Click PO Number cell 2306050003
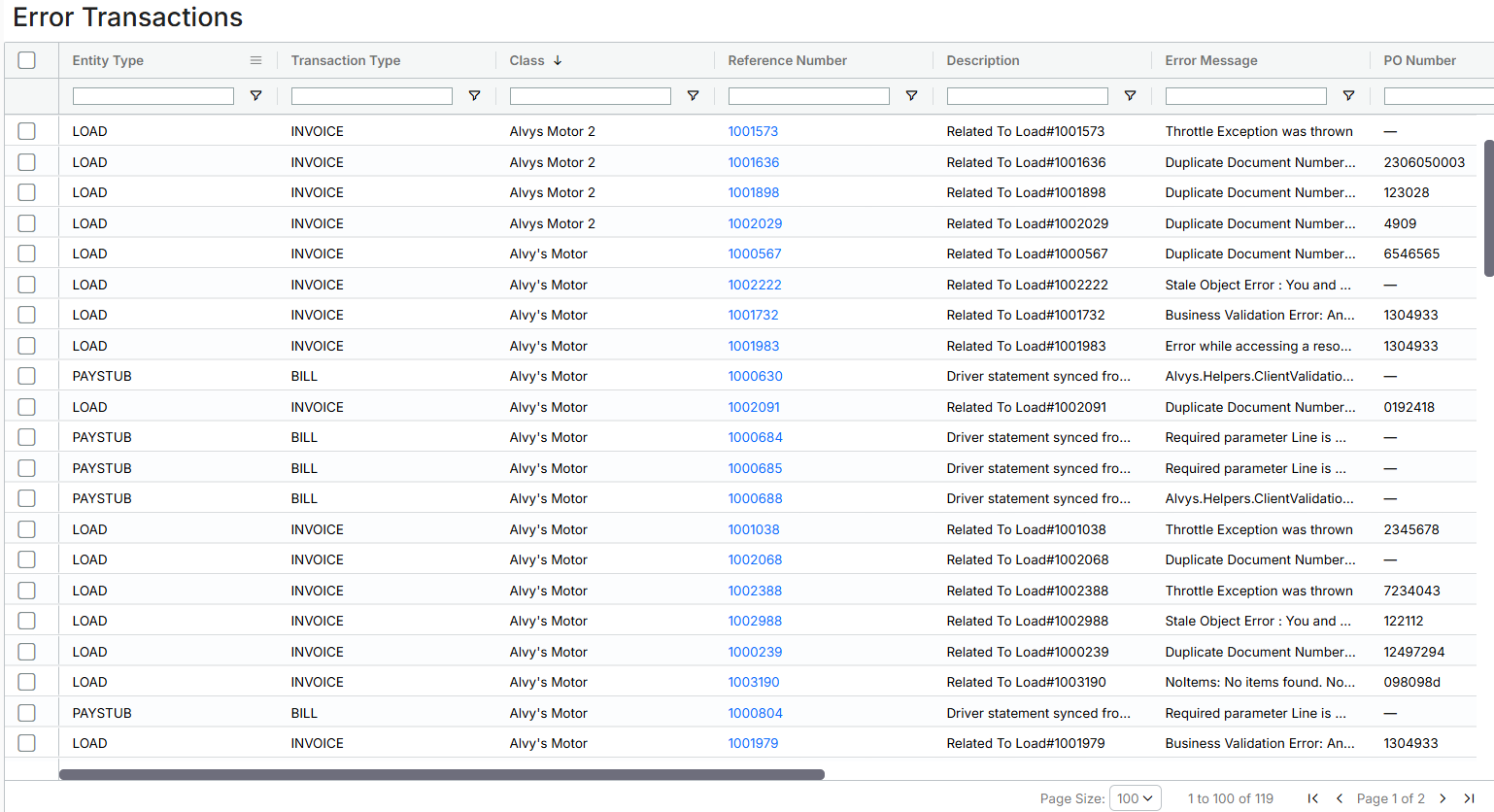Screen dimensions: 1494x812 tap(1424, 162)
